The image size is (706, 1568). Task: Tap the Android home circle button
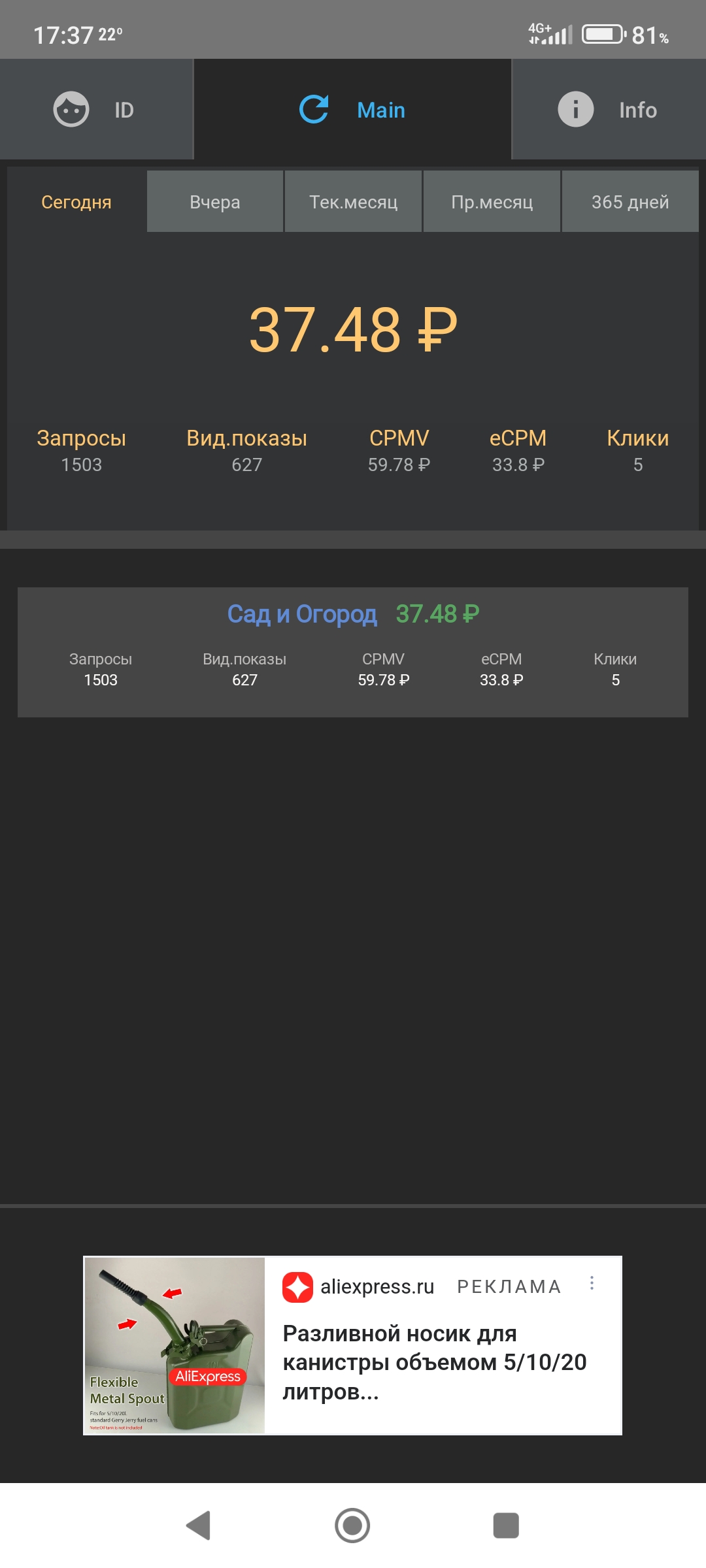(352, 1526)
